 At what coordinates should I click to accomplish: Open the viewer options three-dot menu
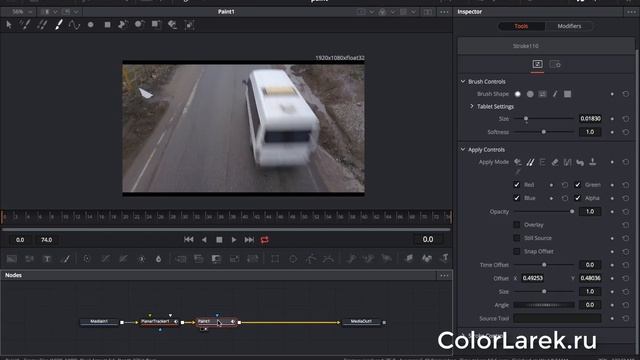[444, 12]
